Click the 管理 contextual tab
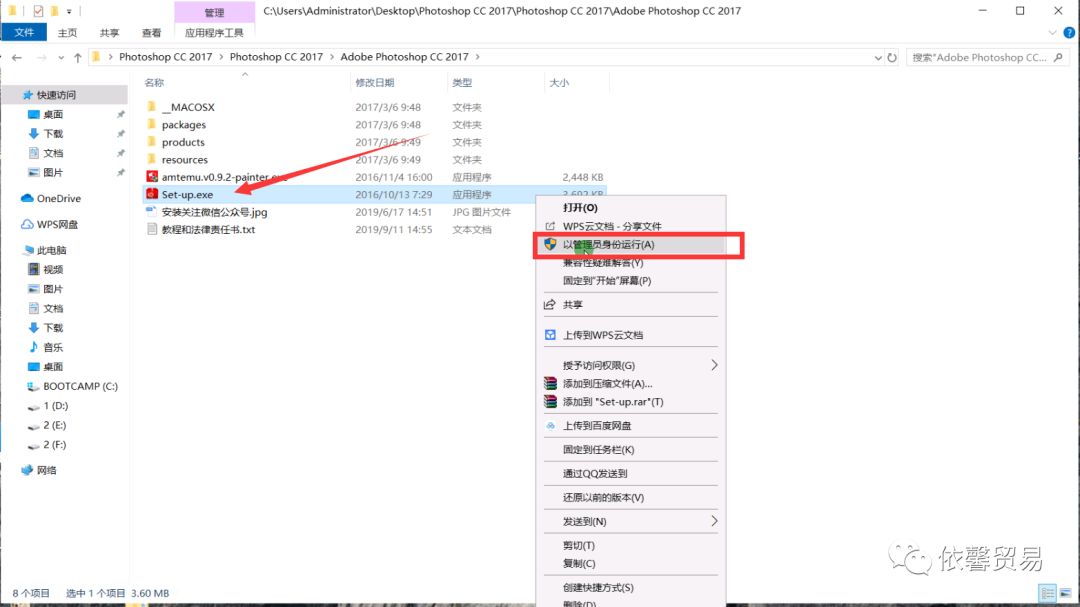Image resolution: width=1080 pixels, height=607 pixels. click(214, 12)
